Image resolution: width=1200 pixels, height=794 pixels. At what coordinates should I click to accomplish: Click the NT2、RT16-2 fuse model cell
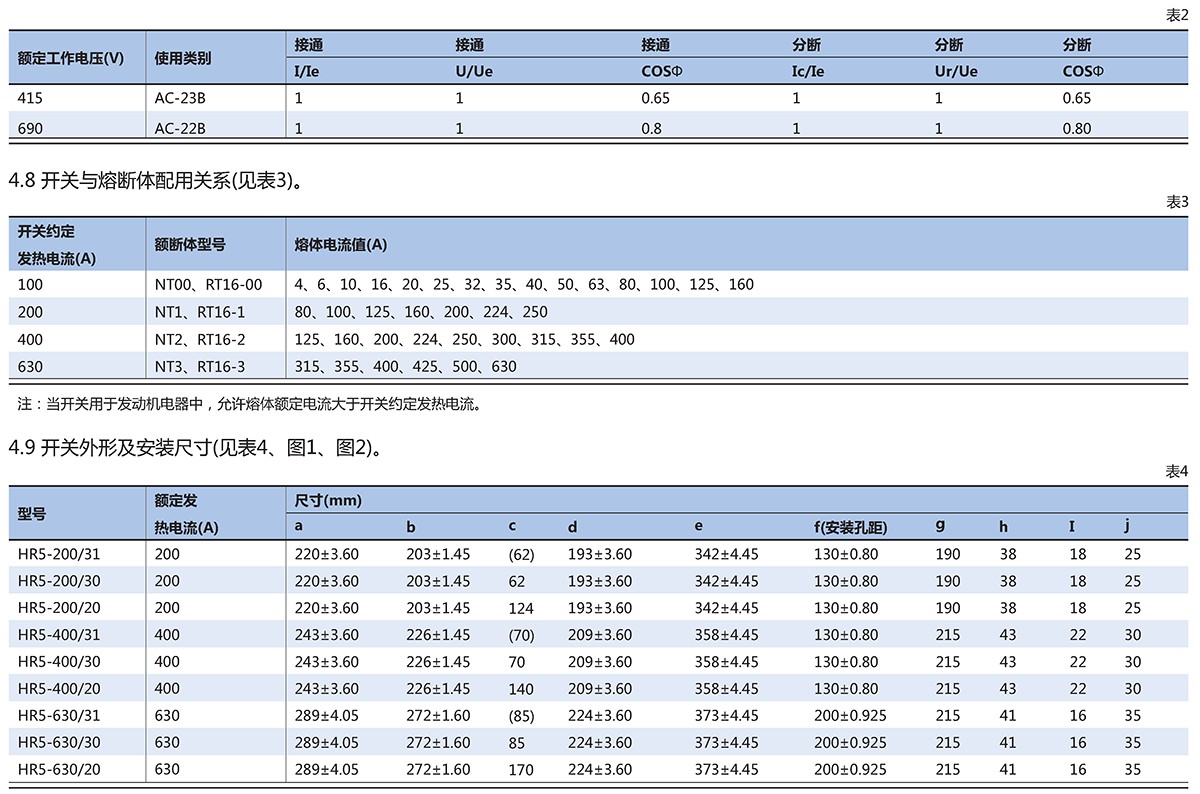(x=200, y=339)
